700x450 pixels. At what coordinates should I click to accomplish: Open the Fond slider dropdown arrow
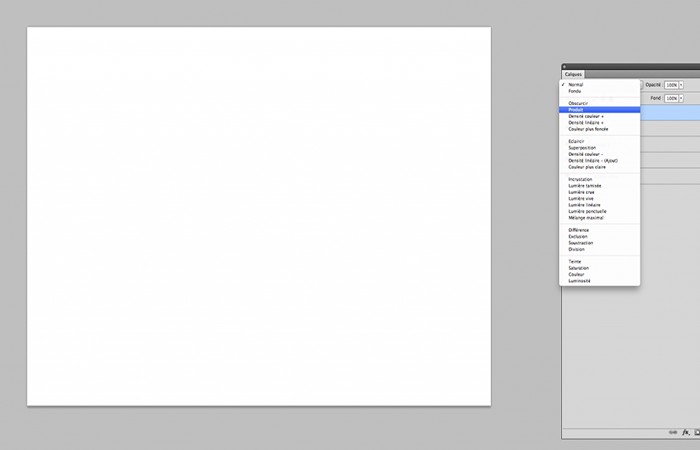coord(681,98)
